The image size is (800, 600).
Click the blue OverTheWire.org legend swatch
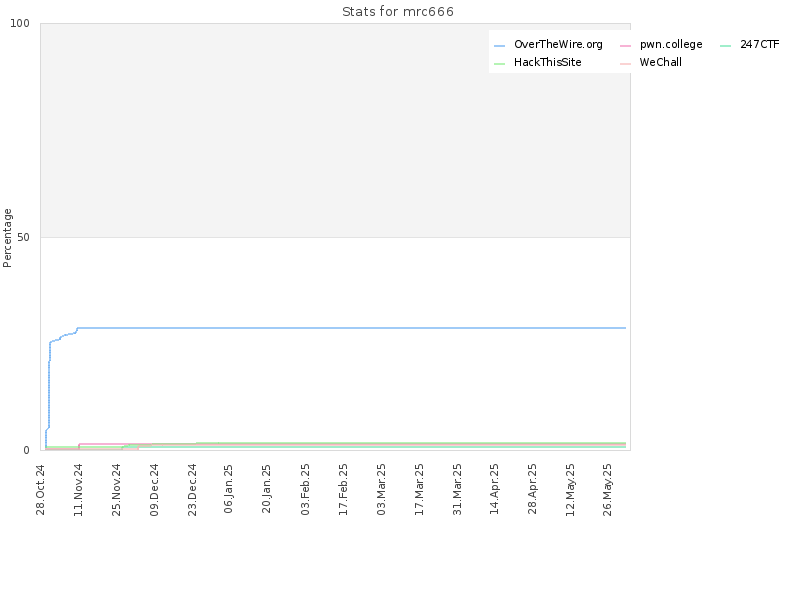click(x=499, y=46)
